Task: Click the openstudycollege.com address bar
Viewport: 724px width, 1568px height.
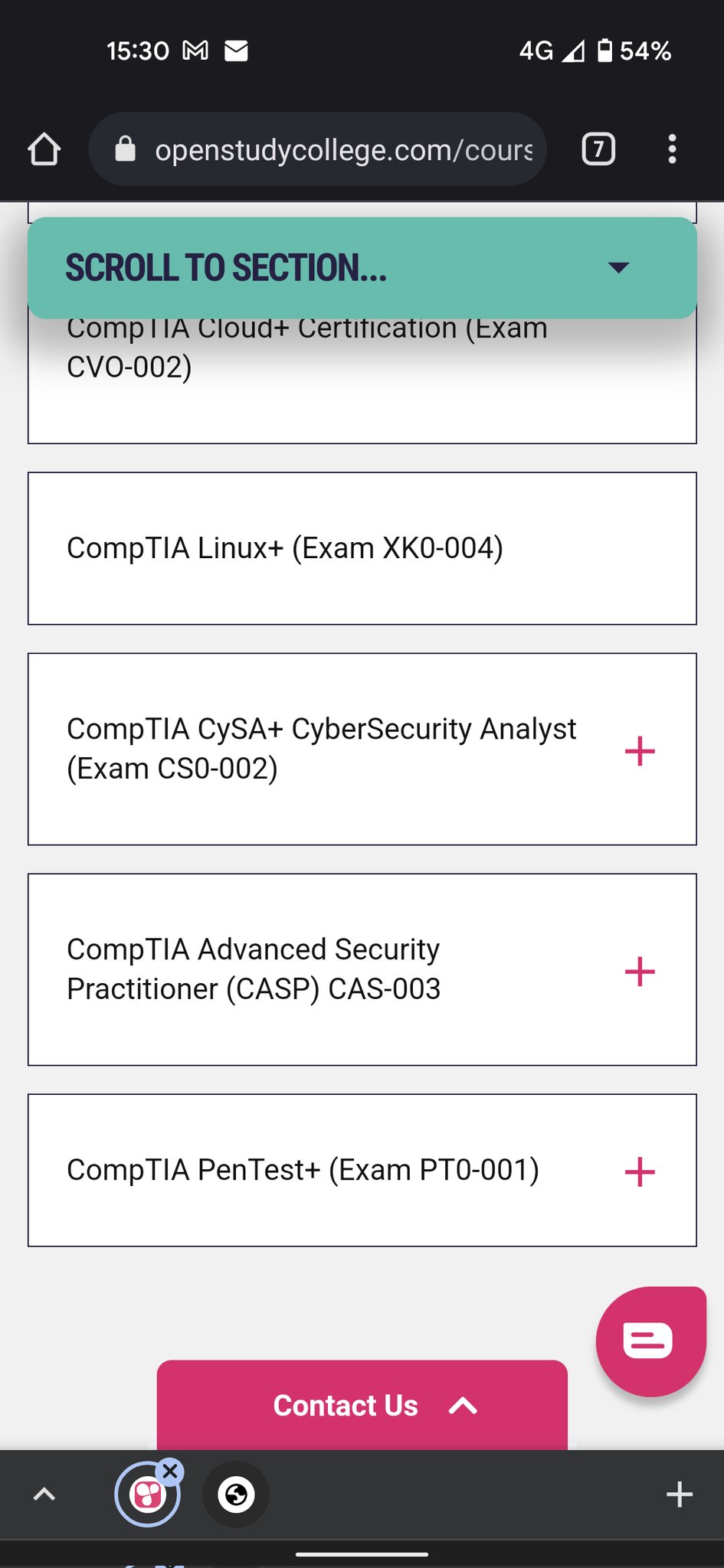Action: point(343,149)
